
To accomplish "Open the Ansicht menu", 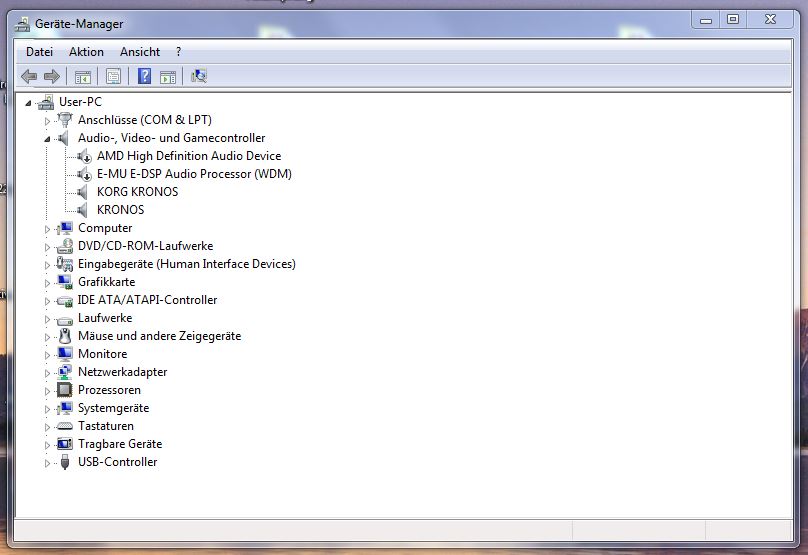I will pos(140,52).
